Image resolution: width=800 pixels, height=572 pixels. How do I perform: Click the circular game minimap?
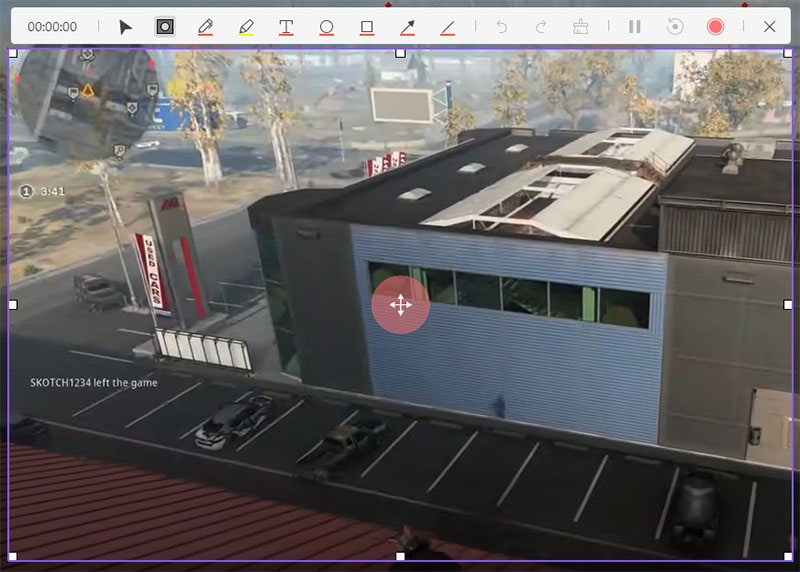pyautogui.click(x=88, y=101)
